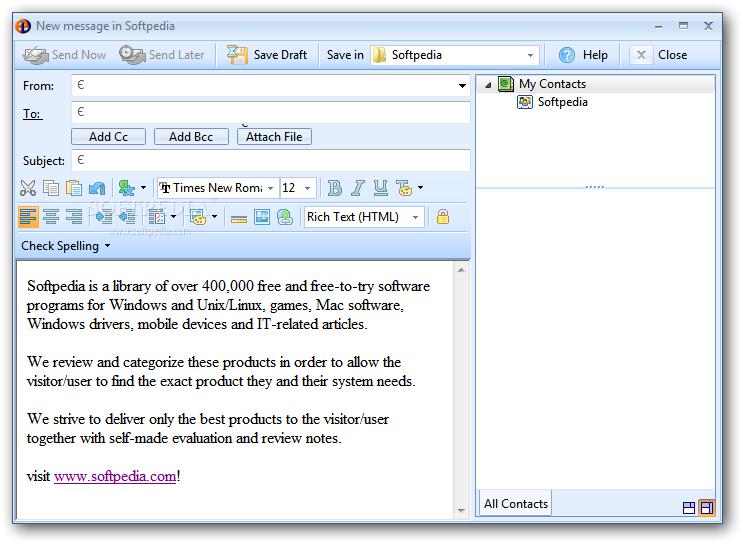Click the Add Bcc button
Screen dimensions: 743x544
click(191, 137)
